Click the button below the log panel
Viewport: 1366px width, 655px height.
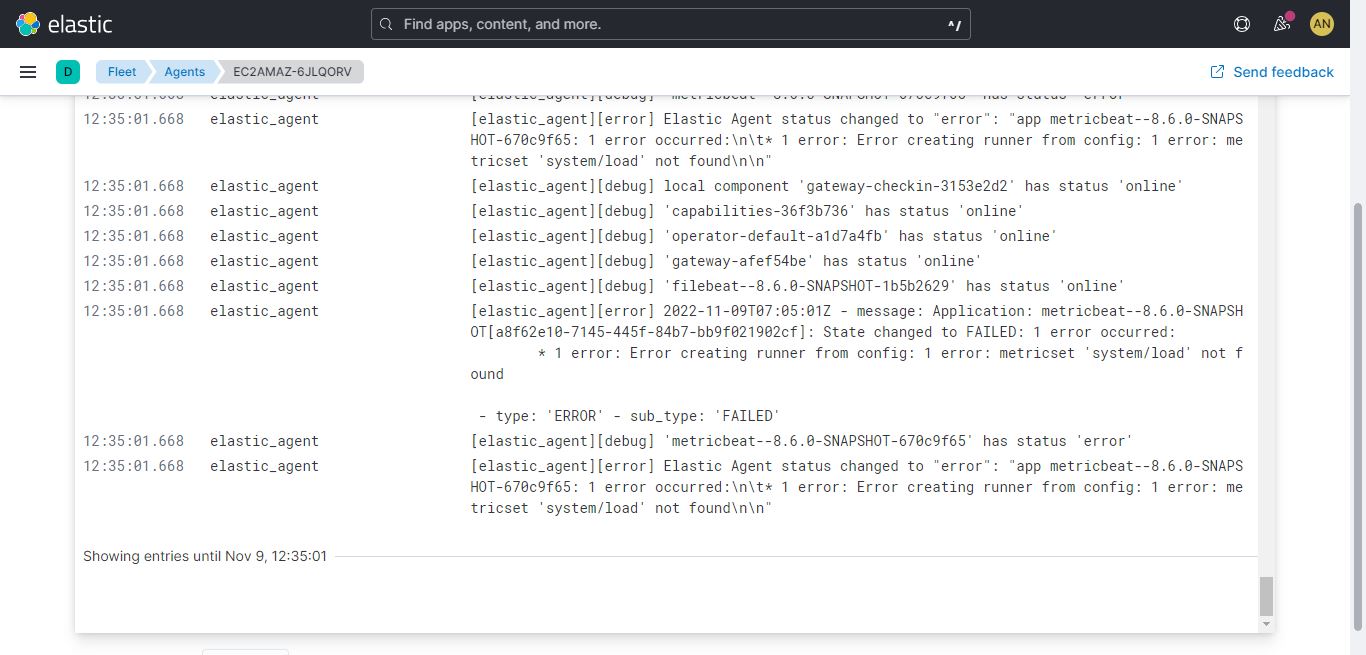tap(245, 651)
